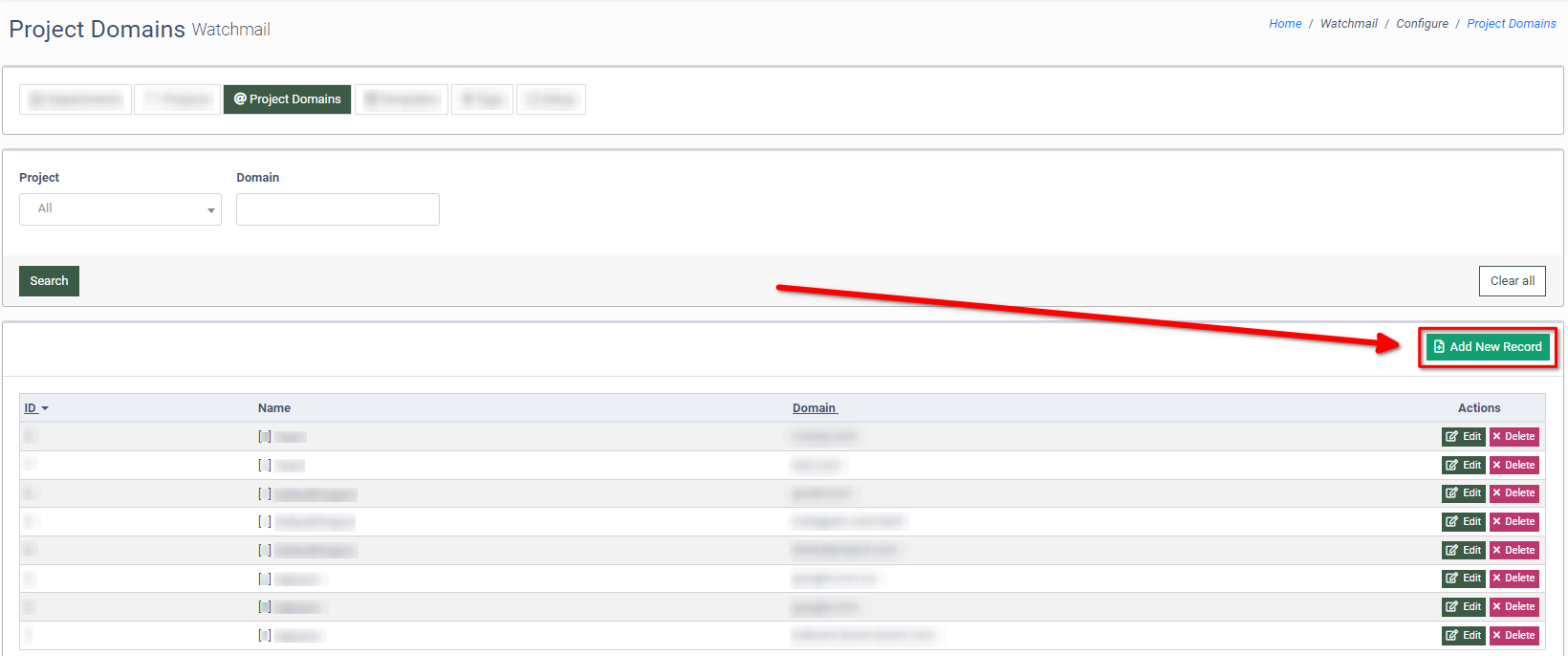Delete the seventh row's record
The height and width of the screenshot is (656, 1568).
click(x=1514, y=607)
